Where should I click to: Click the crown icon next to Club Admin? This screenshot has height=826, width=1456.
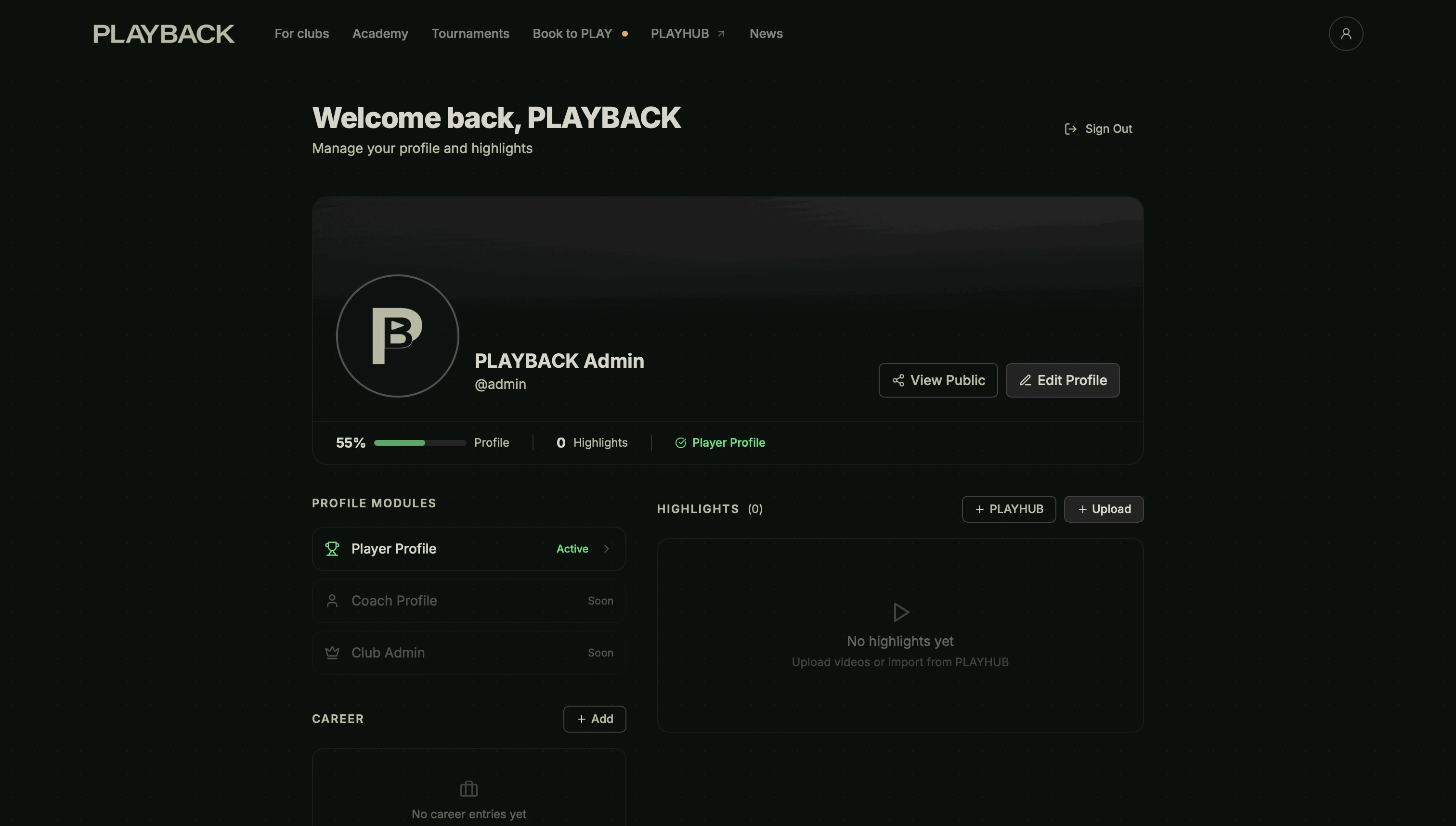point(333,652)
